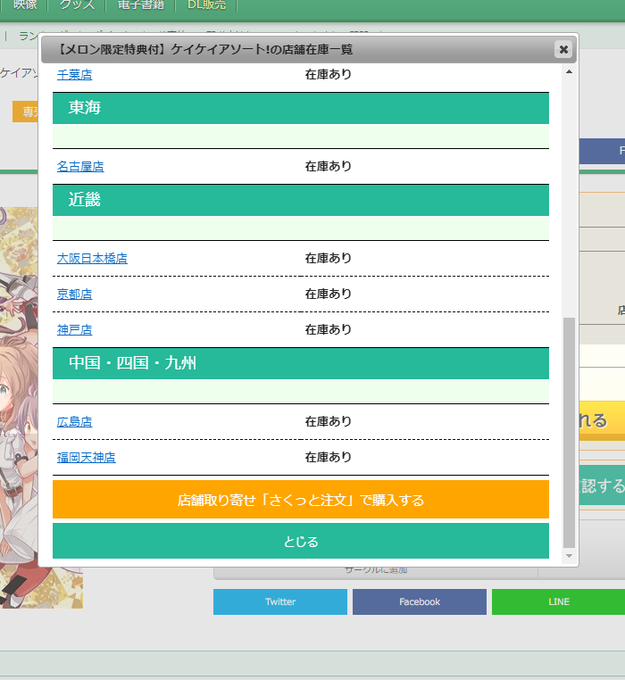
Task: Click the green とじる button
Action: 301,541
